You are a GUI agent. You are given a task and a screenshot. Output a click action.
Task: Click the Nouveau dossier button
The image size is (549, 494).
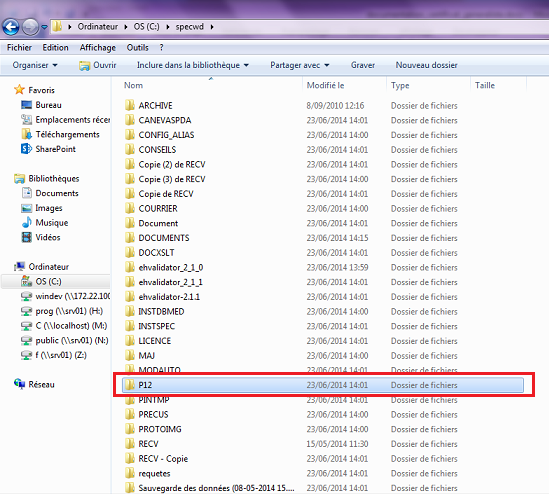pos(426,65)
